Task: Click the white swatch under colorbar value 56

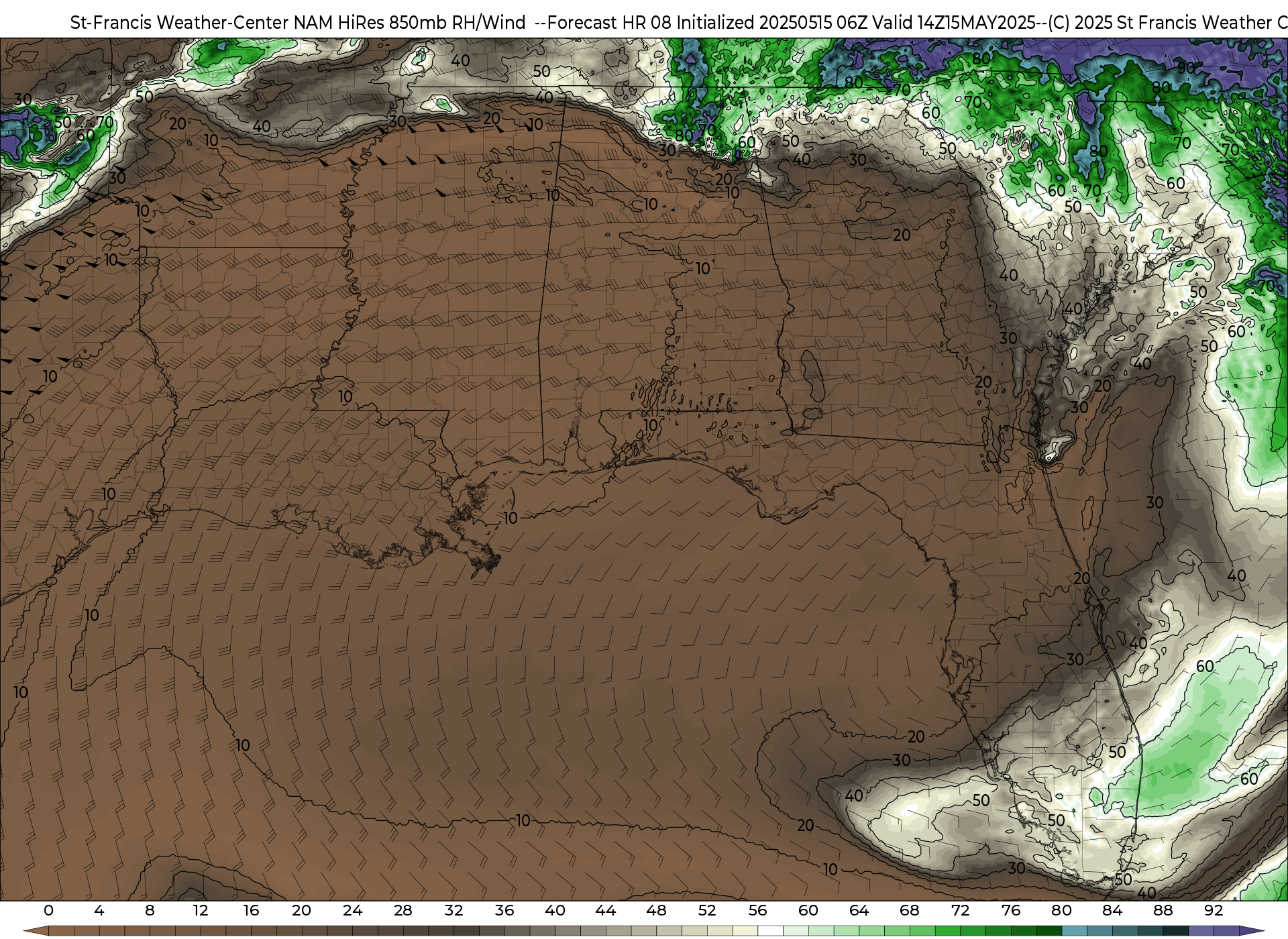Action: (x=770, y=931)
